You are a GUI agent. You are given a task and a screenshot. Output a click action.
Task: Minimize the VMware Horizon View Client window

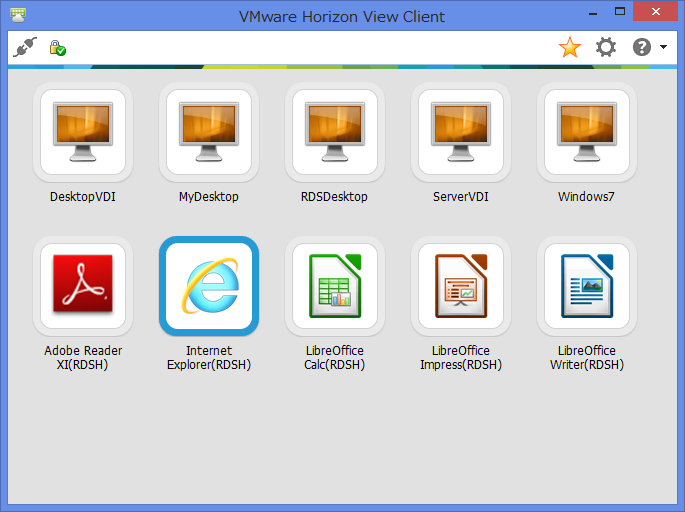pyautogui.click(x=593, y=12)
